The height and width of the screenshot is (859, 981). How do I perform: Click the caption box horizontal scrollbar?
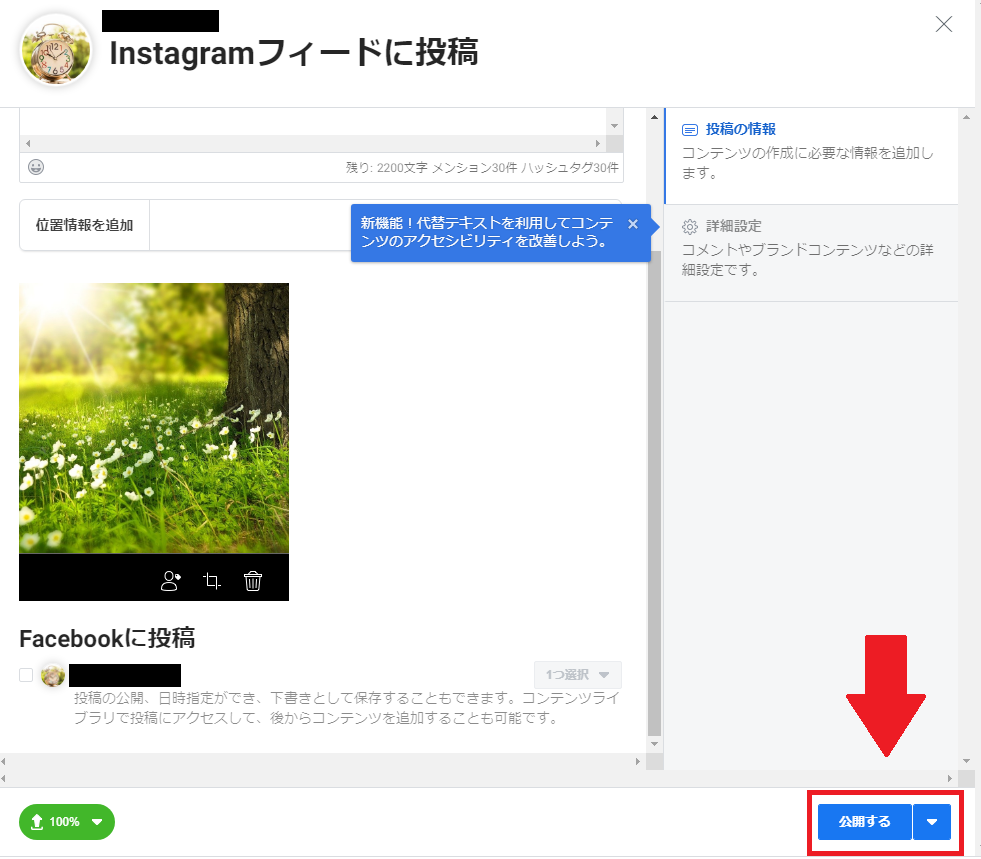pyautogui.click(x=313, y=143)
